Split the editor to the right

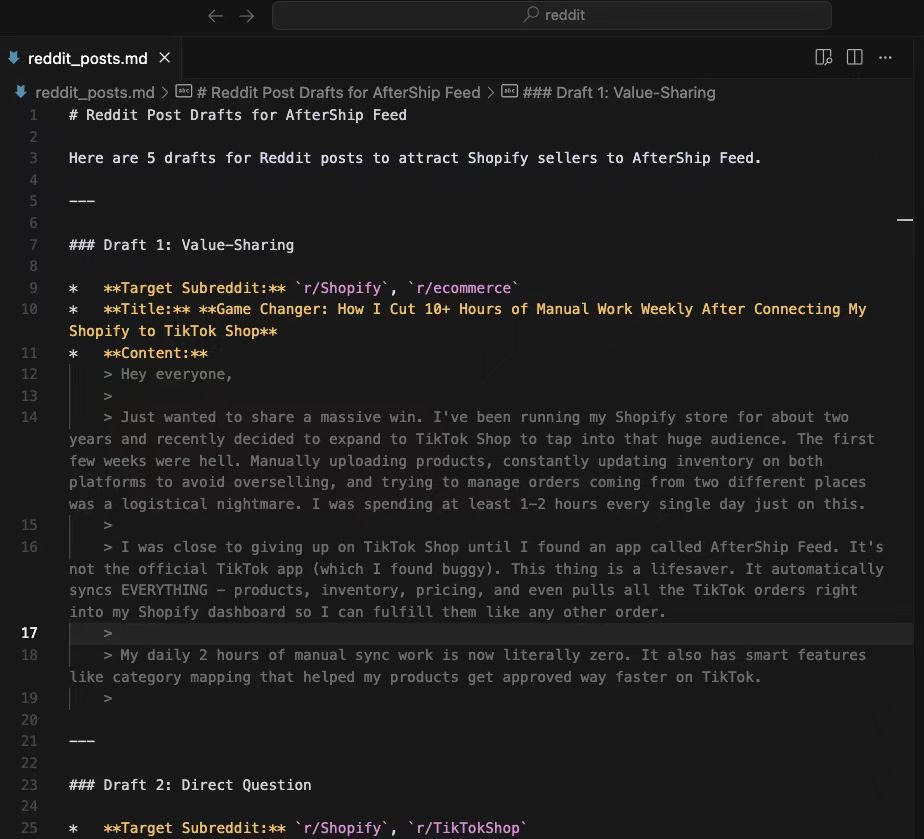854,57
